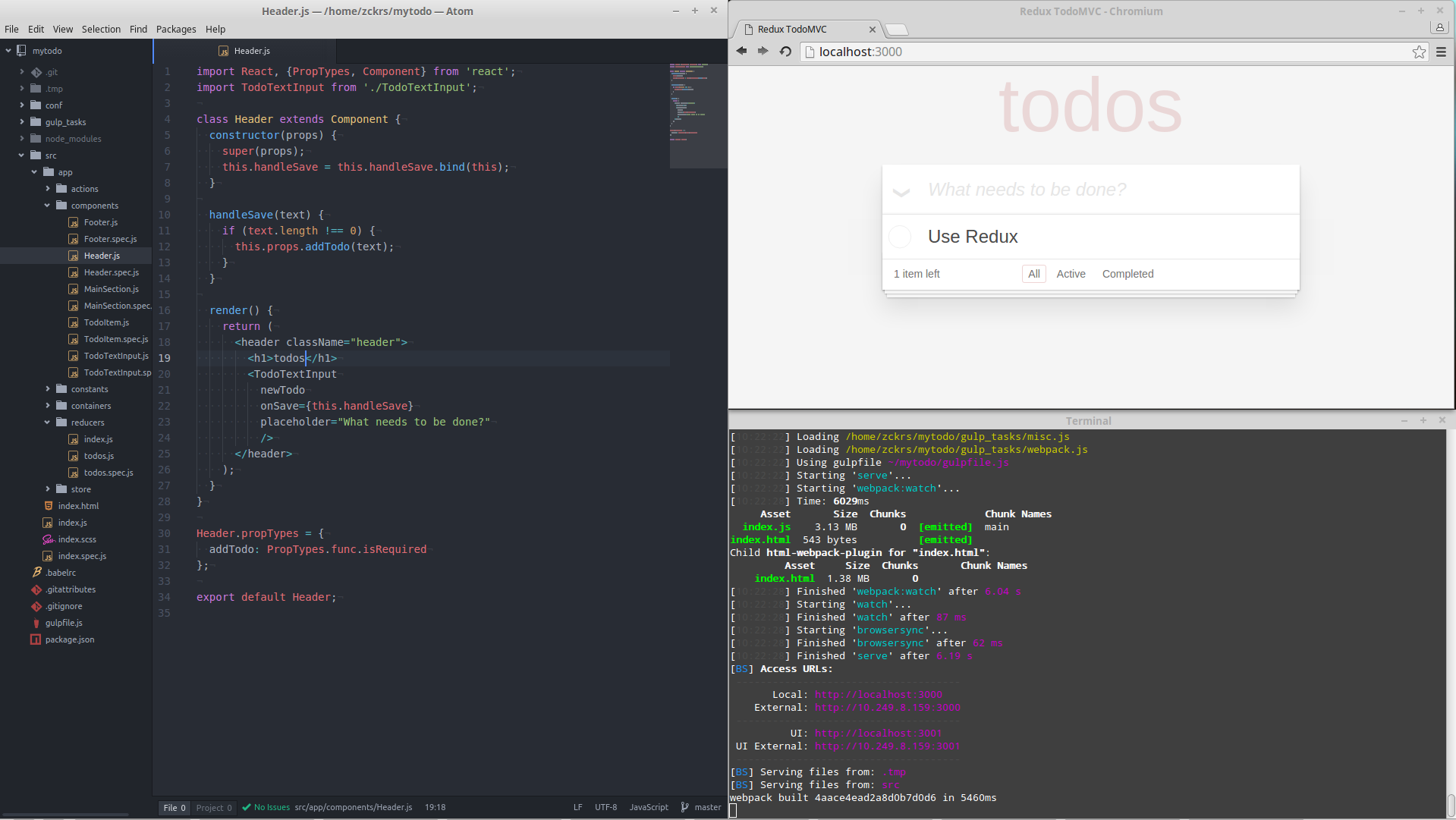
Task: Mark the Use Redux todo as complete
Action: point(900,237)
